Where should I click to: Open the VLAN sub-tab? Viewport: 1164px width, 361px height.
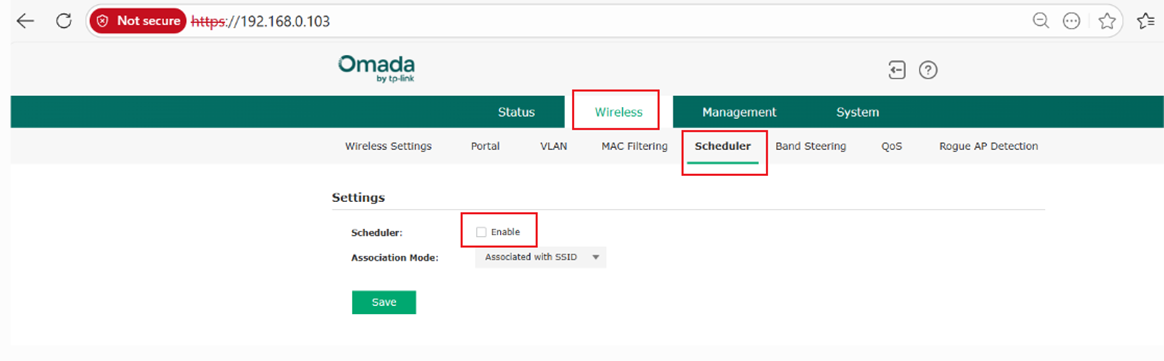click(554, 146)
